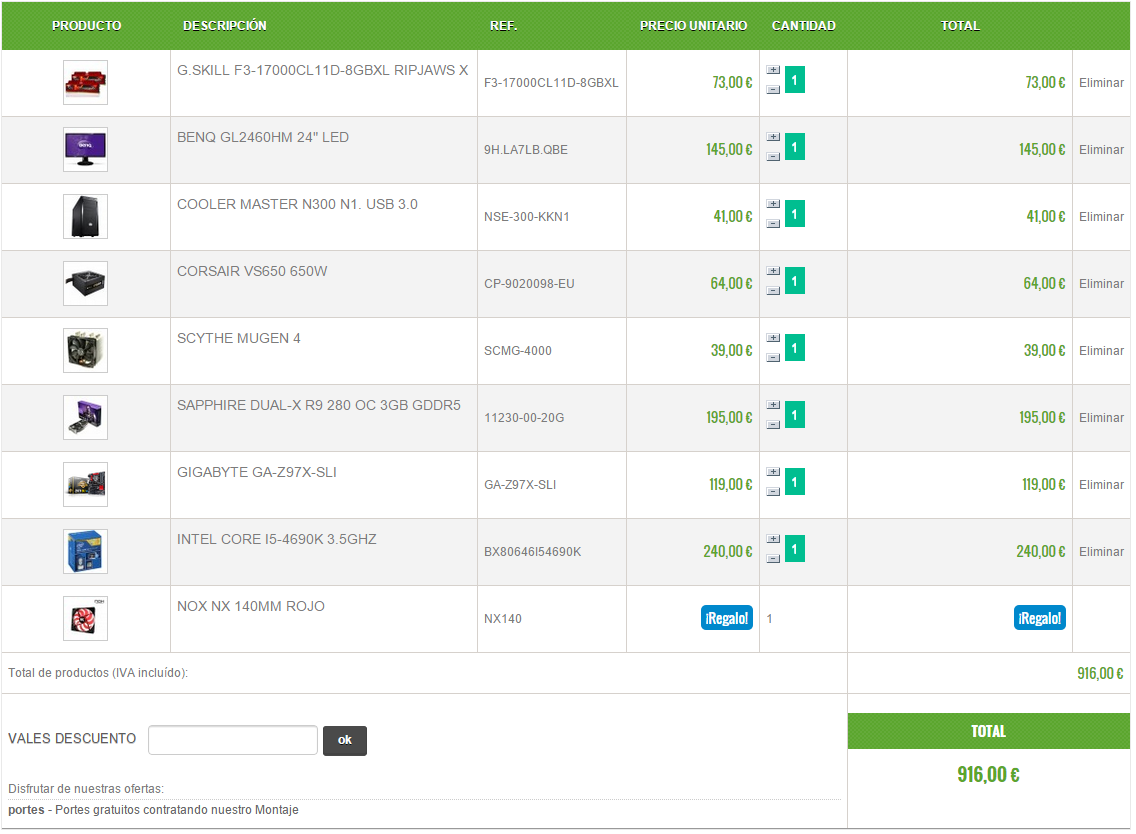Open BENQ GL2460HM monitor thumbnail
1136x834 pixels.
point(85,149)
